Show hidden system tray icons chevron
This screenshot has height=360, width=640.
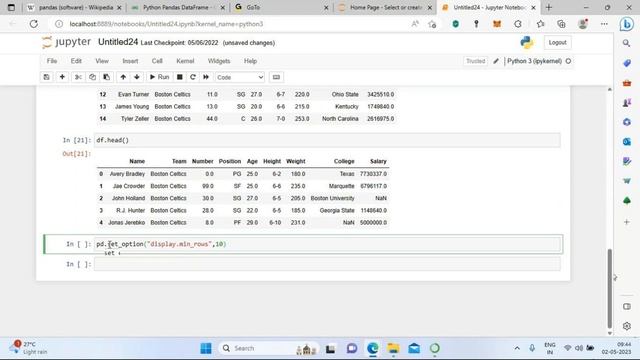pyautogui.click(x=517, y=348)
